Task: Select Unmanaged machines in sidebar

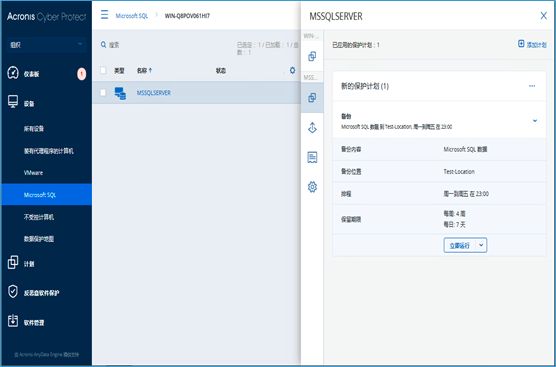Action: [39, 217]
